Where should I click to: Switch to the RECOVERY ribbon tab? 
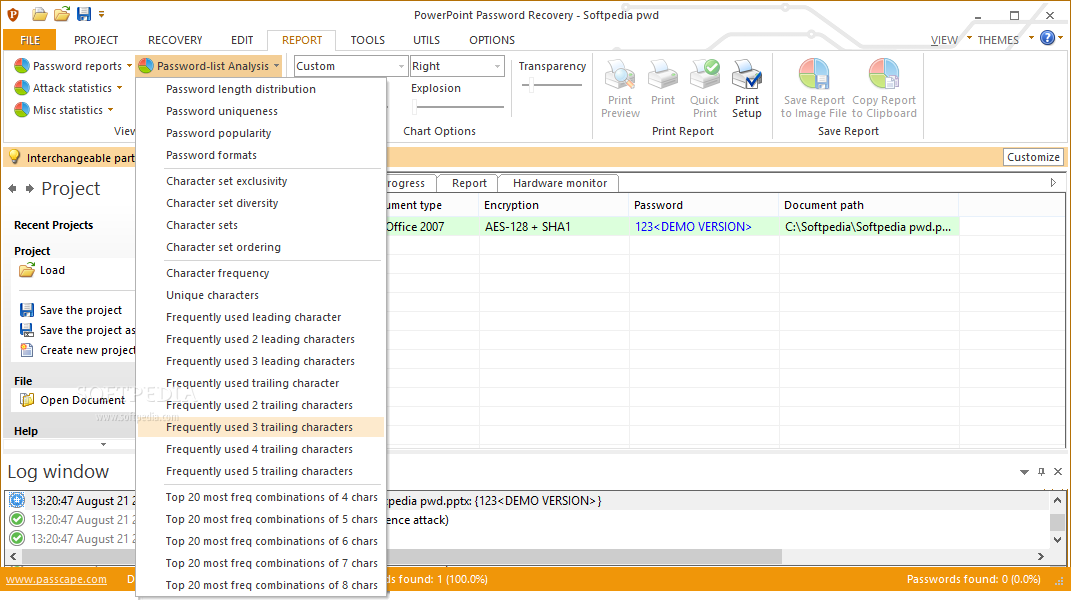[175, 40]
